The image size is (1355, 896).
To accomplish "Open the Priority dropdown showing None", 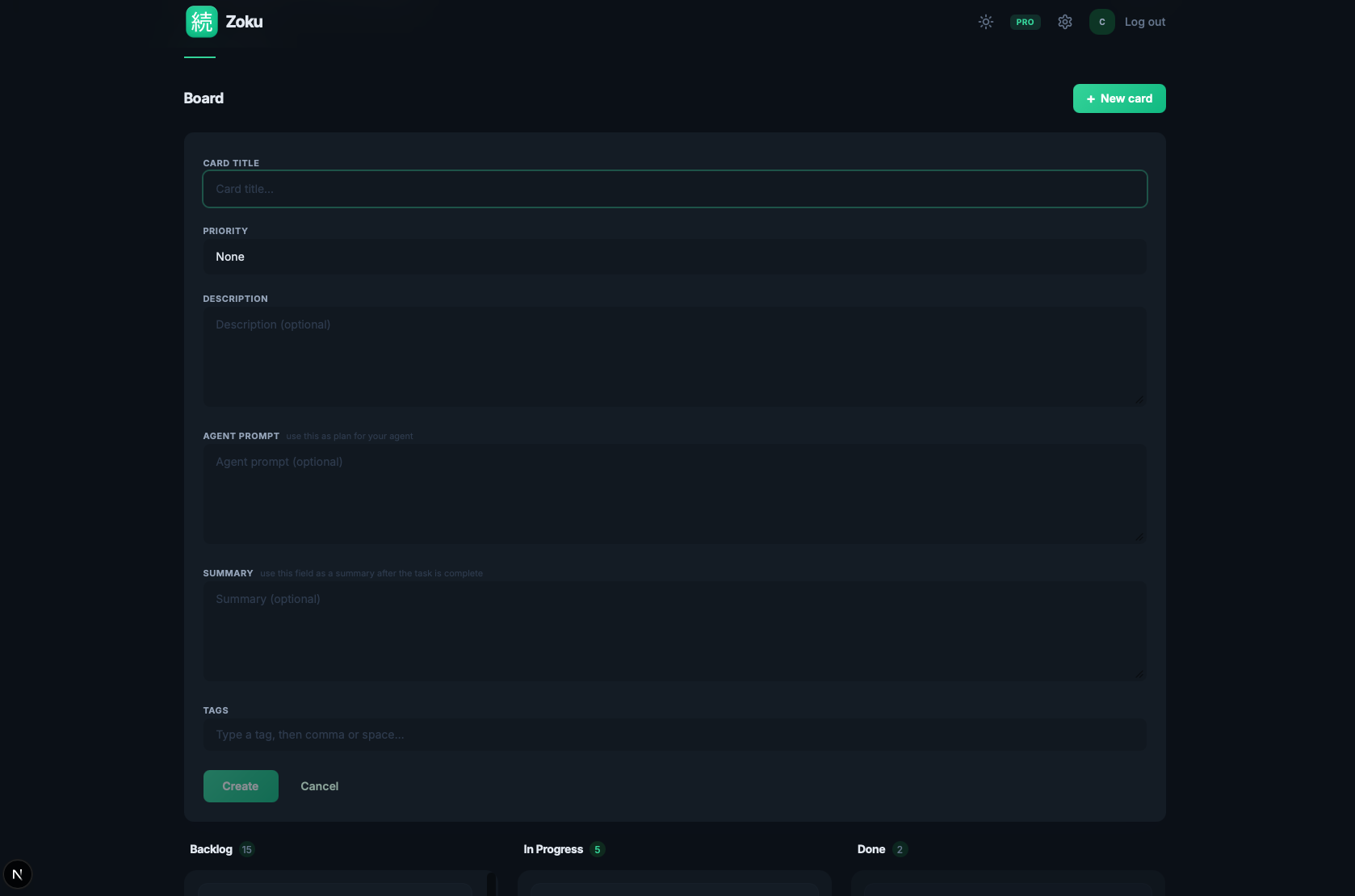I will (674, 257).
